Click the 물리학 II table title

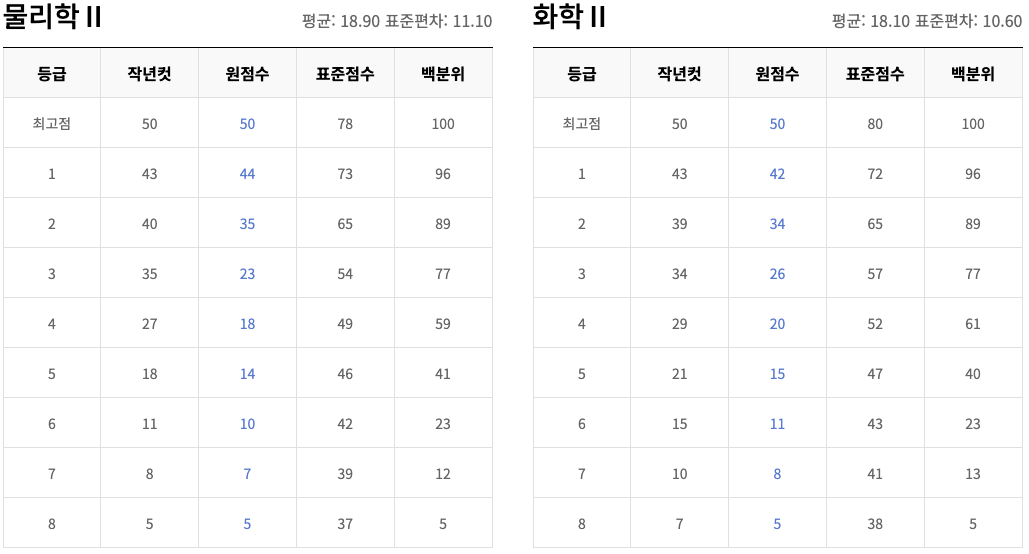(53, 18)
